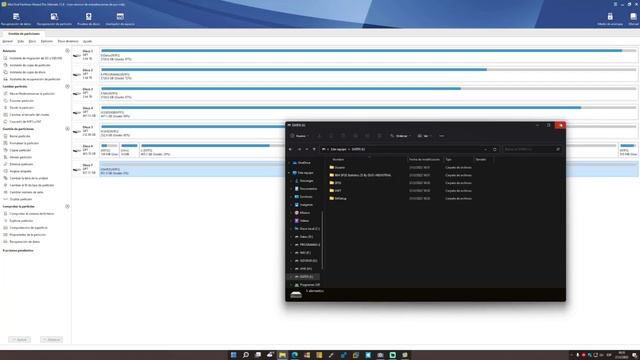The width and height of the screenshot is (640, 360).
Task: Open the Ayuda menu in MiniTool
Action: [x=87, y=41]
